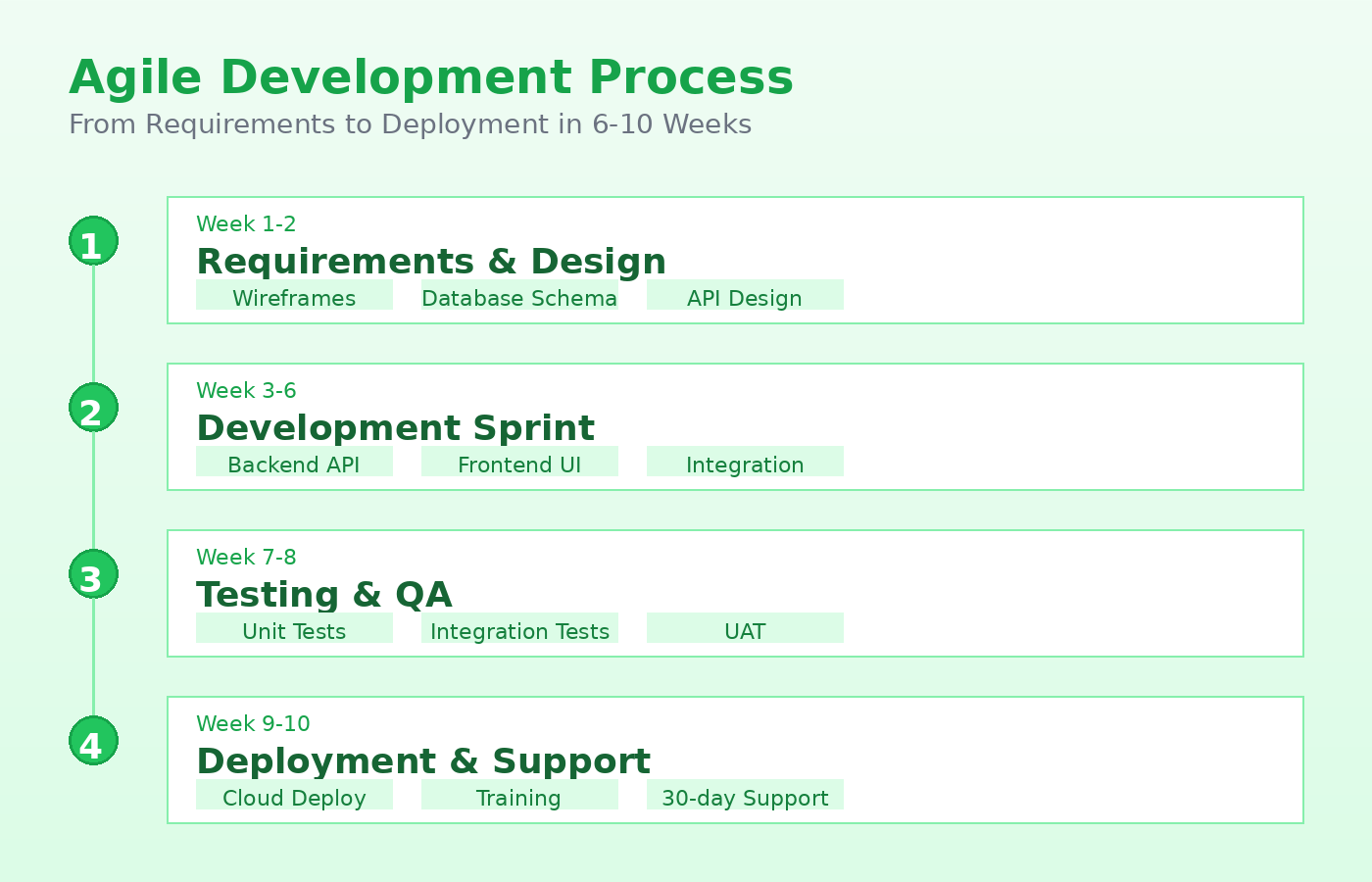Click the Wireframes tag
The width and height of the screenshot is (1372, 882).
pyautogui.click(x=294, y=296)
